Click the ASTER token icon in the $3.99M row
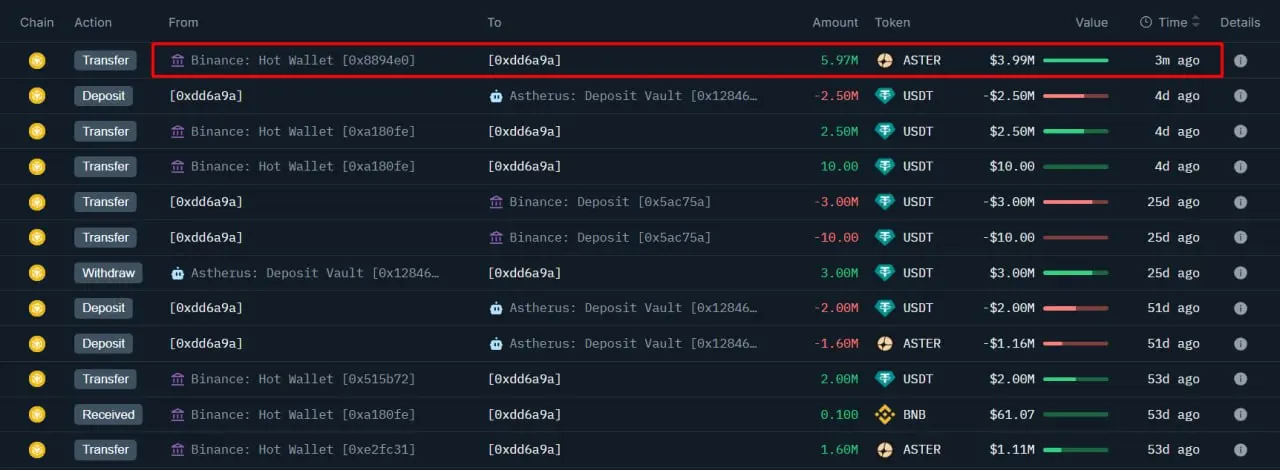Viewport: 1280px width, 470px height. [885, 60]
